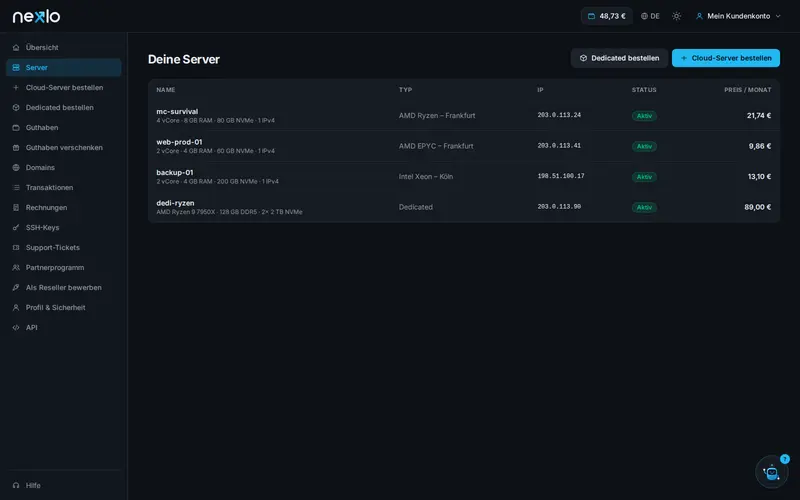Open Übersicht in the sidebar

click(64, 47)
